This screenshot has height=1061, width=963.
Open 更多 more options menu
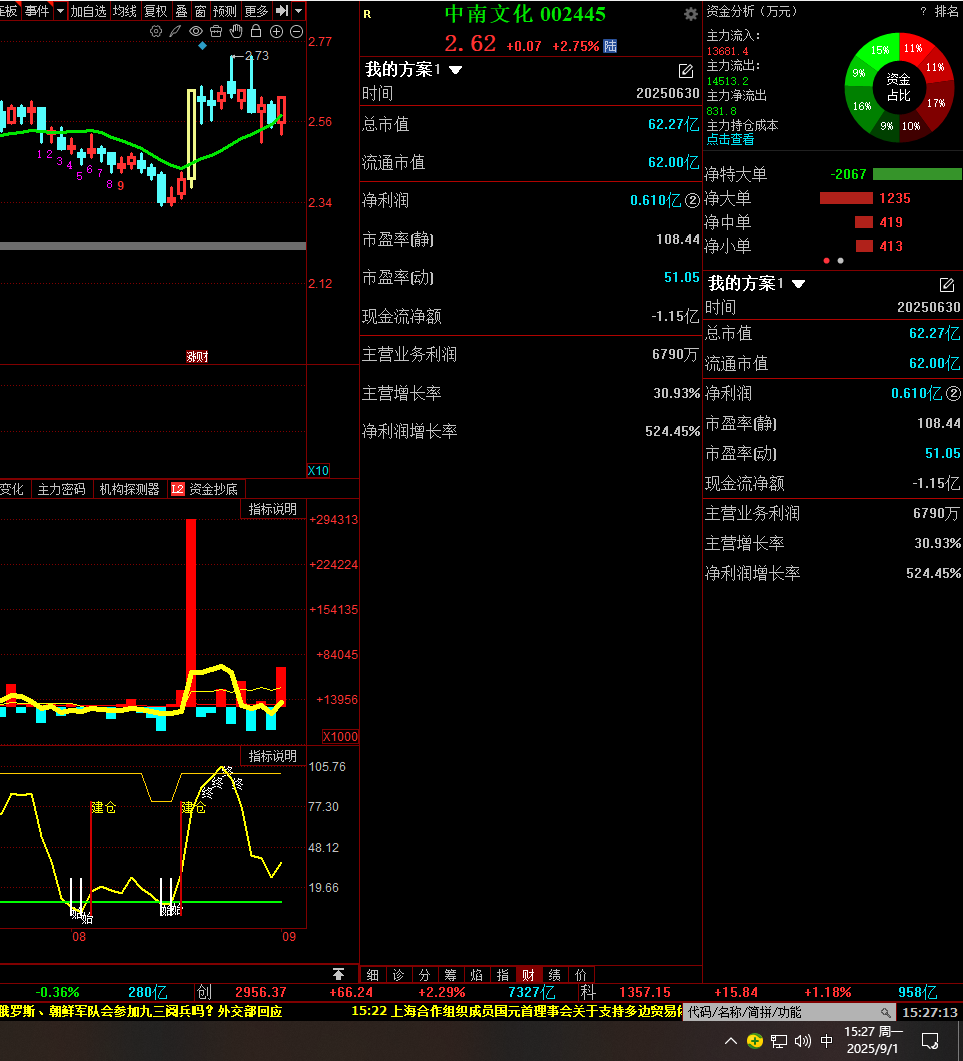pos(256,11)
